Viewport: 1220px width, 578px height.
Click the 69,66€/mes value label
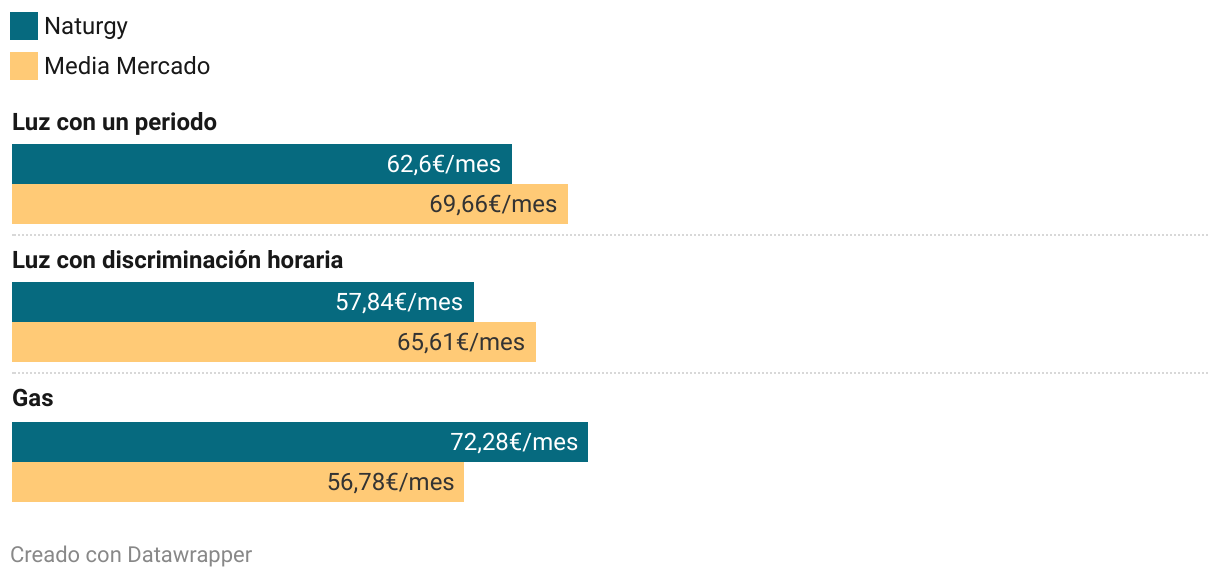493,204
